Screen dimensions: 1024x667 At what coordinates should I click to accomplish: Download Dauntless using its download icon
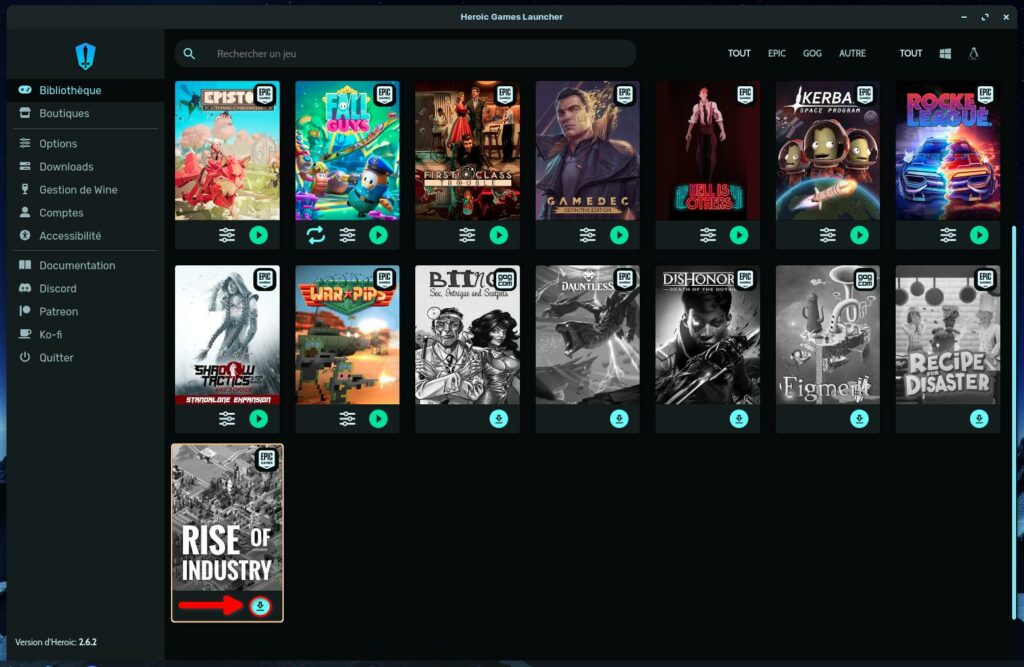(x=619, y=419)
